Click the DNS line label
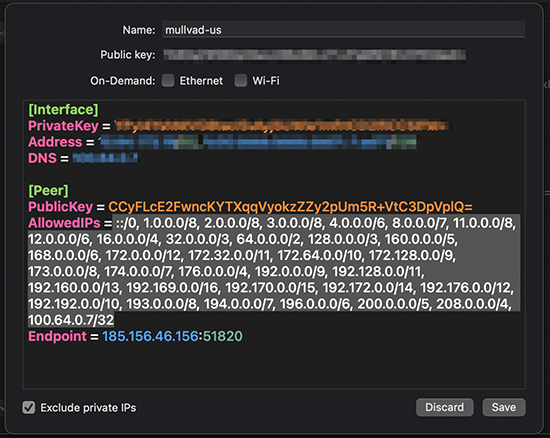The height and width of the screenshot is (438, 550). pos(42,158)
